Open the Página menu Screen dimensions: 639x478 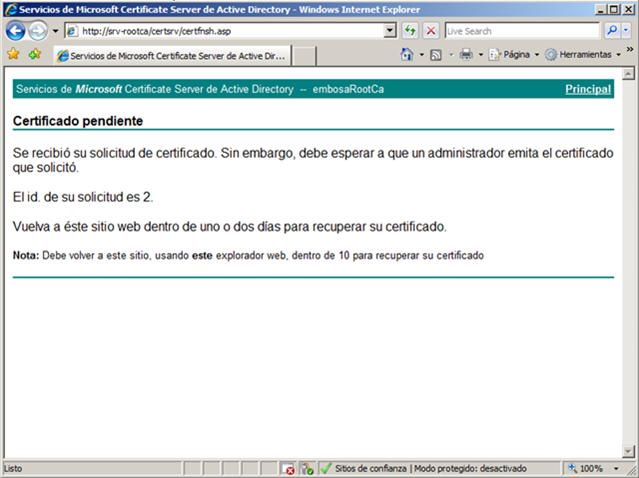516,54
